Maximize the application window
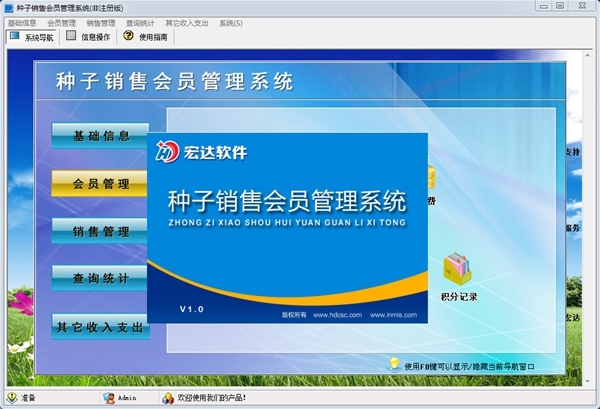 [560, 6]
